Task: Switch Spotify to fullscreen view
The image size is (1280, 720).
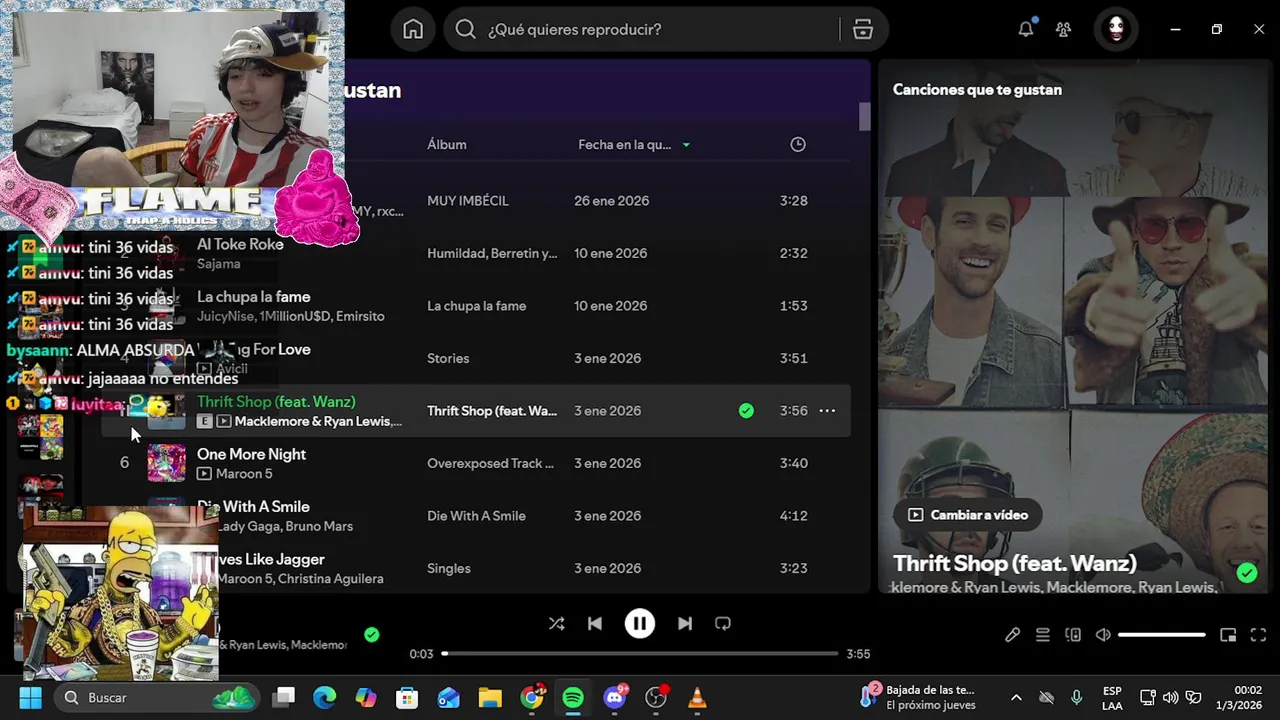Action: click(x=1259, y=635)
